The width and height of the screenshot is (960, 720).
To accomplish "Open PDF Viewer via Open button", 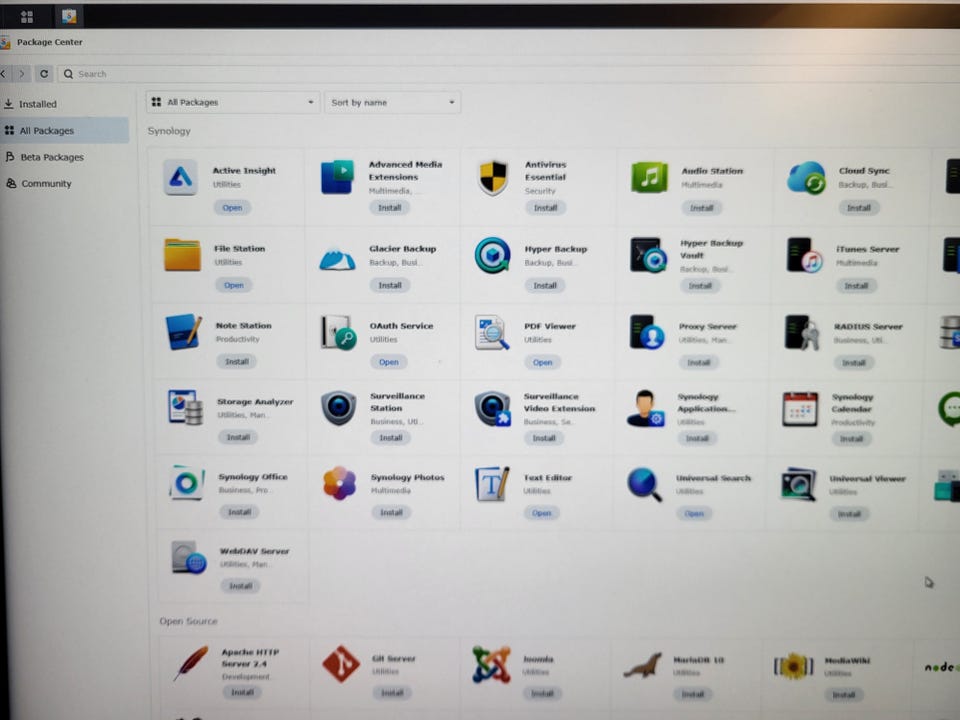I will tap(542, 362).
